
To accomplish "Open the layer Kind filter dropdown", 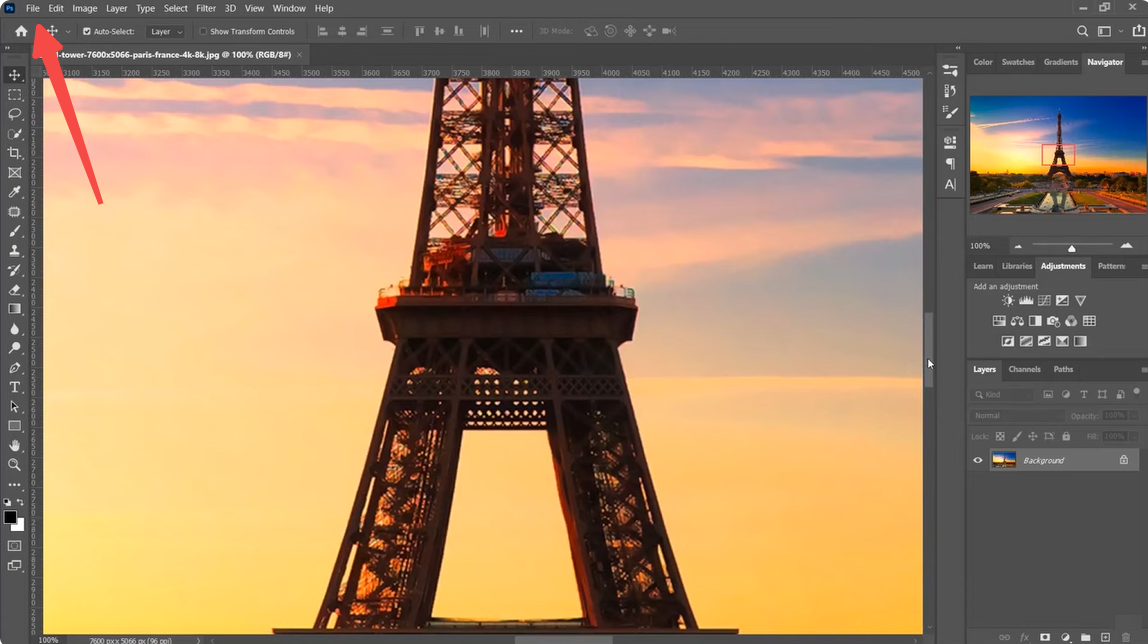I will coord(1004,395).
